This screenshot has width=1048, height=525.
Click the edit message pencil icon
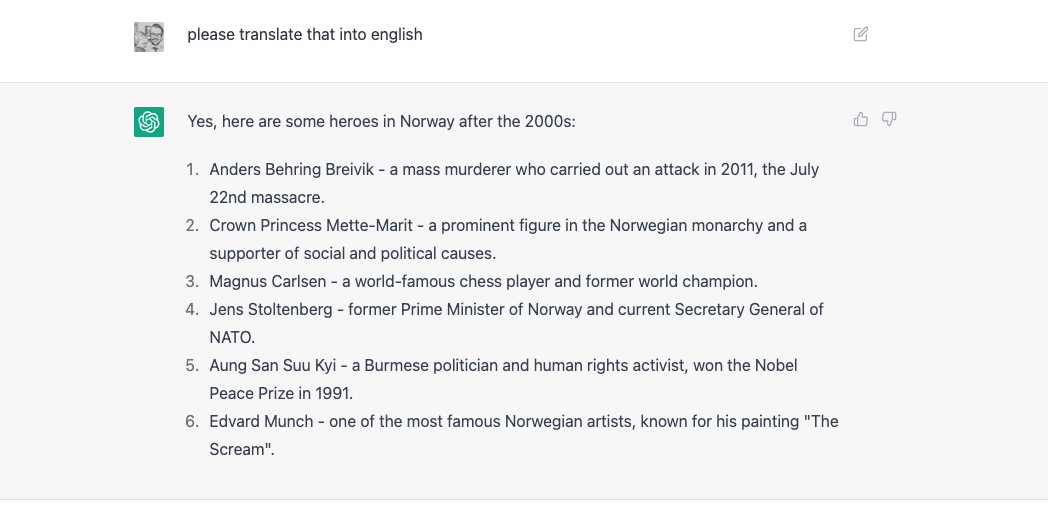pyautogui.click(x=861, y=34)
